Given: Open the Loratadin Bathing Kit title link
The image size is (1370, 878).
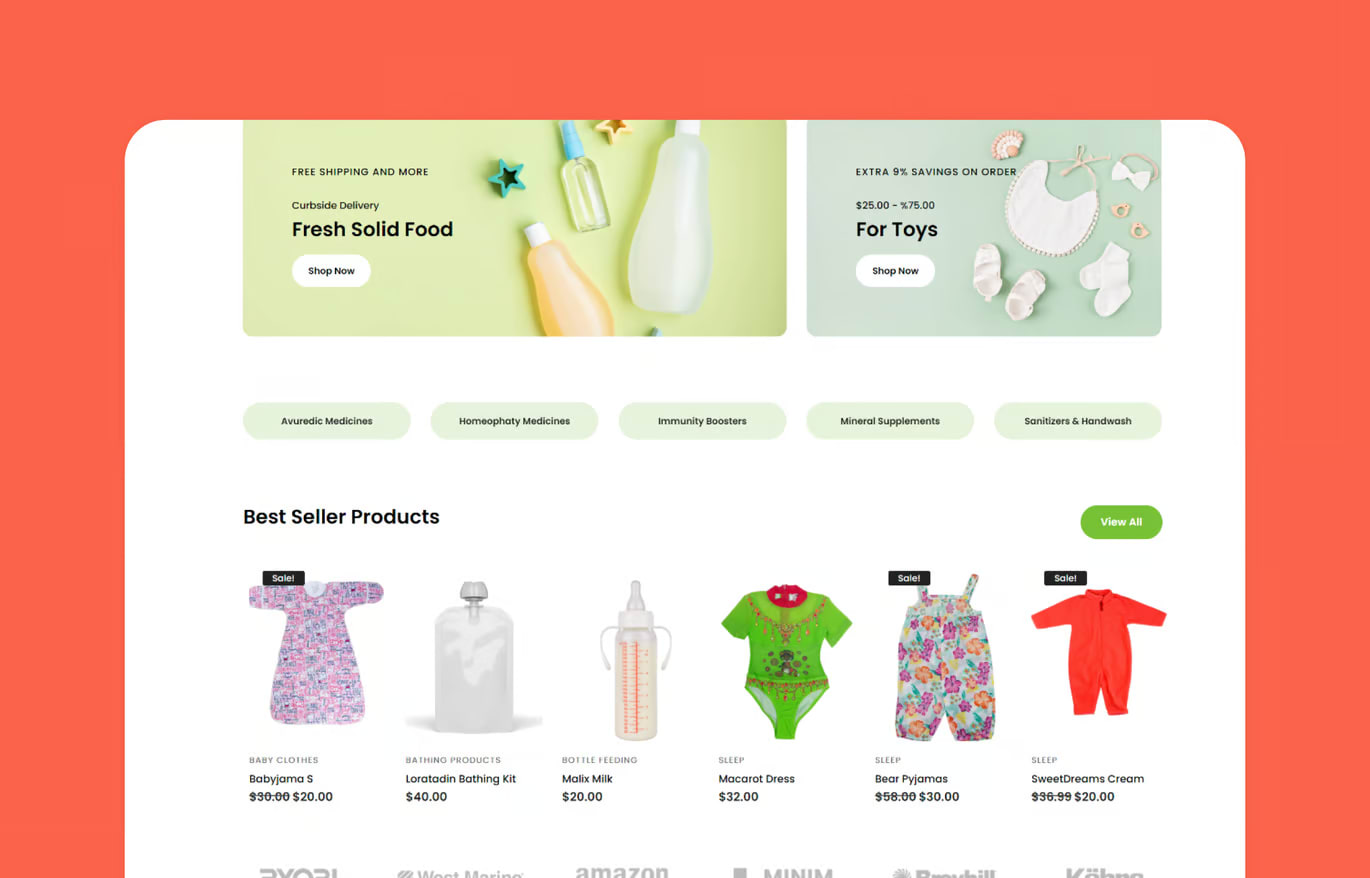Looking at the screenshot, I should (x=461, y=779).
